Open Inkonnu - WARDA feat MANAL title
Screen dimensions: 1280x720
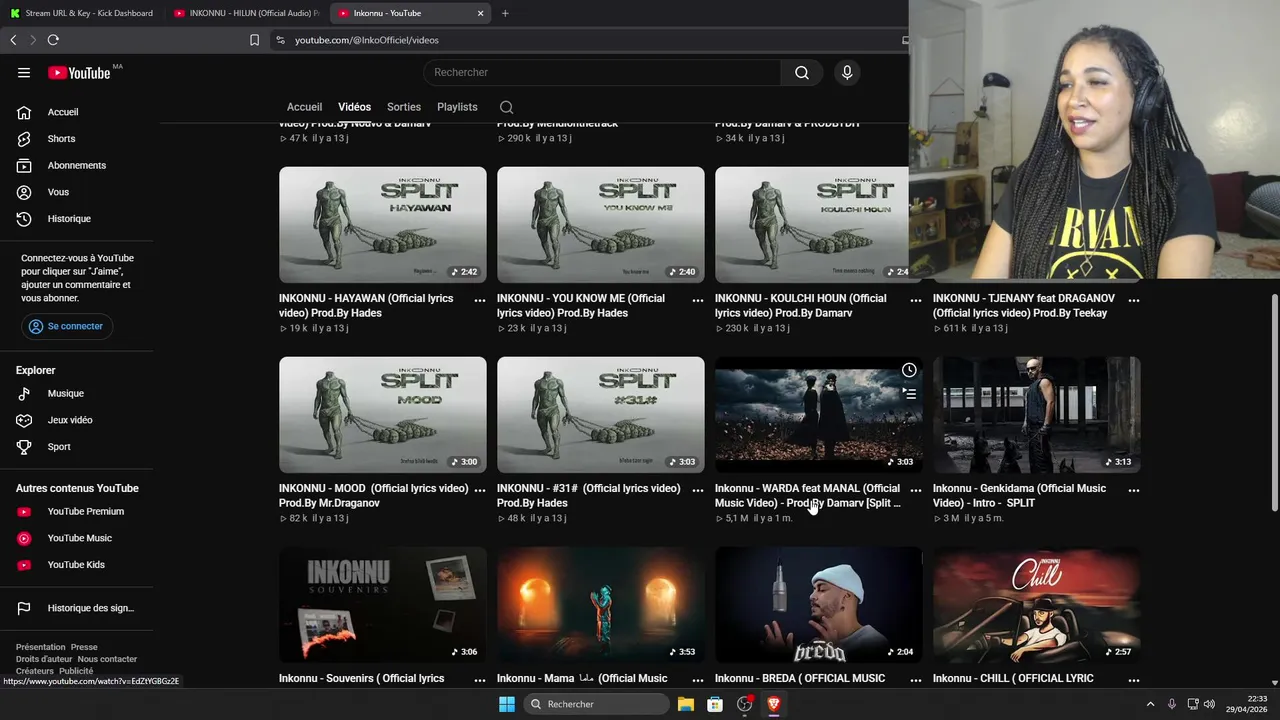pos(808,496)
